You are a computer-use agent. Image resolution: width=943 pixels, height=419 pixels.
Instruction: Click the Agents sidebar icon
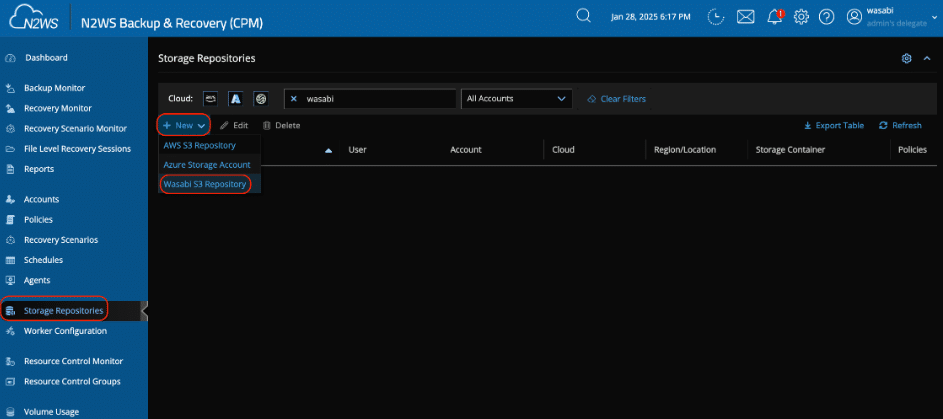[x=10, y=280]
